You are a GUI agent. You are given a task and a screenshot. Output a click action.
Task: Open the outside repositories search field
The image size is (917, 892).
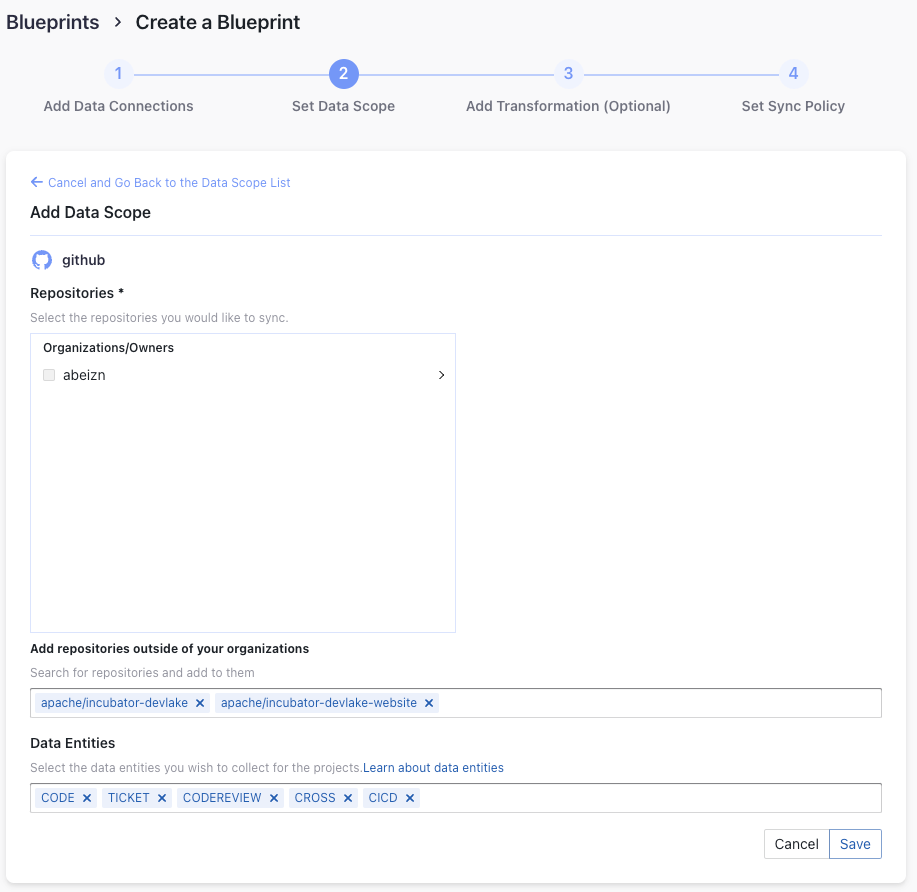pos(660,703)
